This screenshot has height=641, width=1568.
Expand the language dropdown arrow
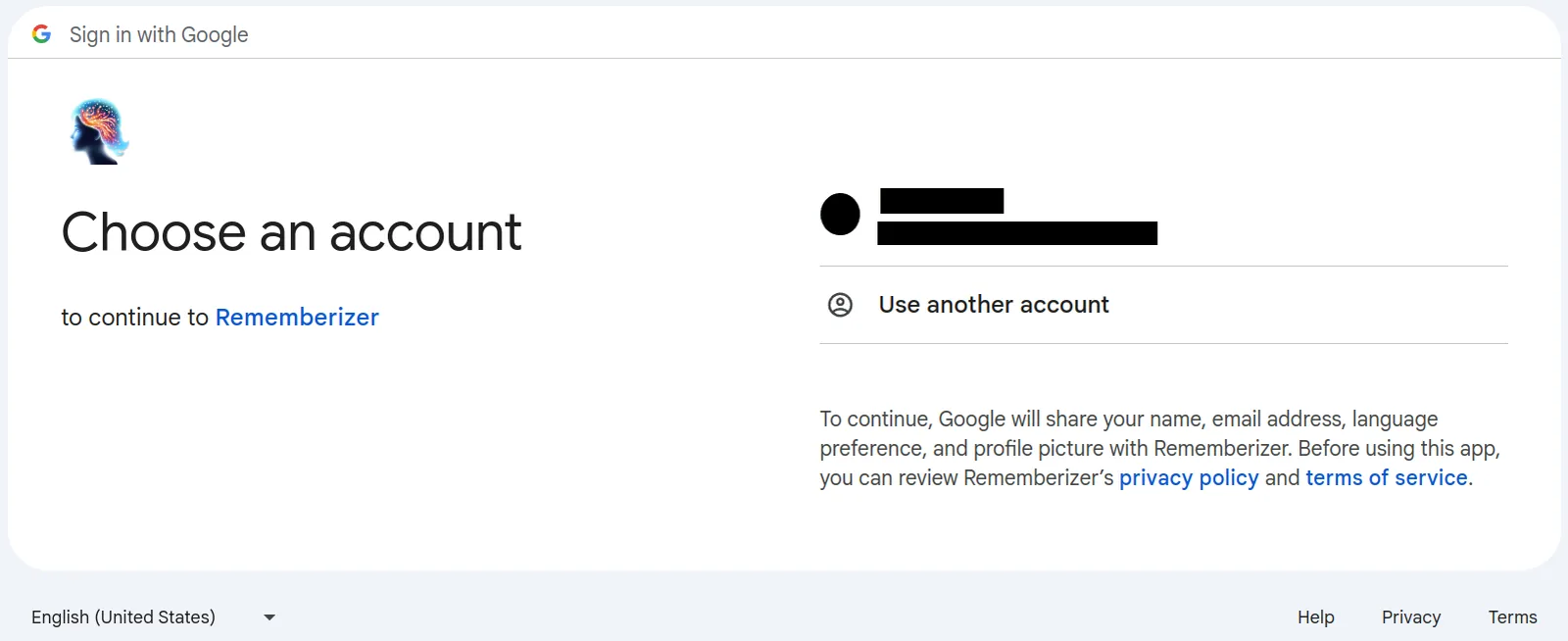[x=269, y=617]
